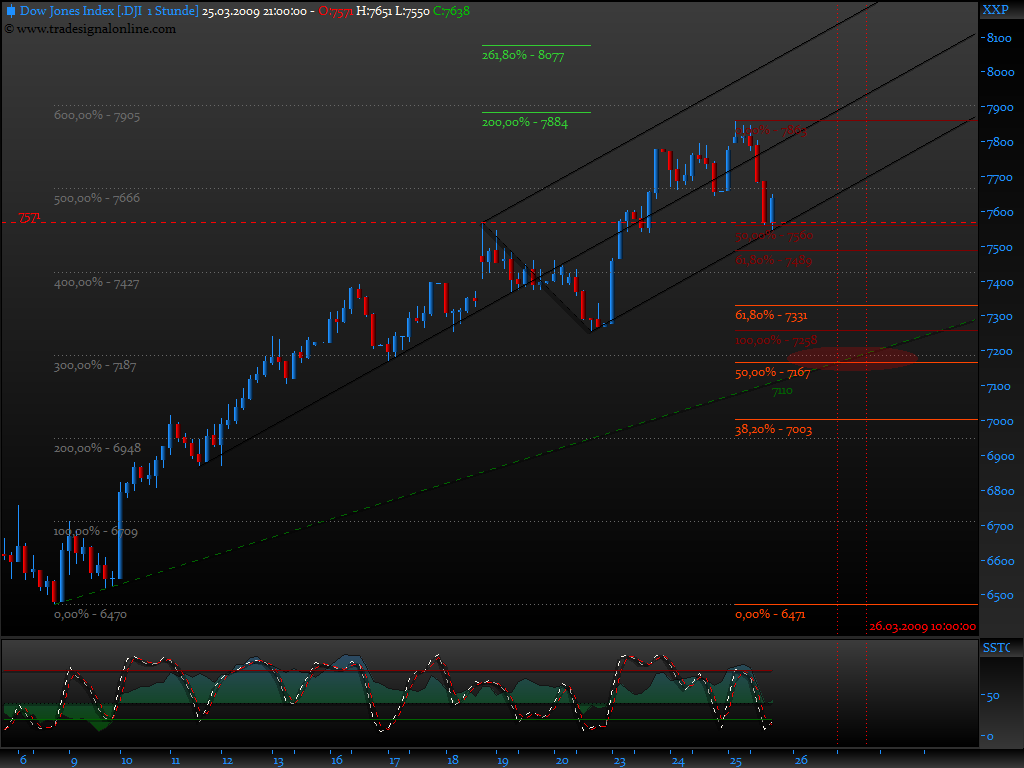The width and height of the screenshot is (1024, 768).
Task: Click date 26 on the time axis
Action: 801,760
